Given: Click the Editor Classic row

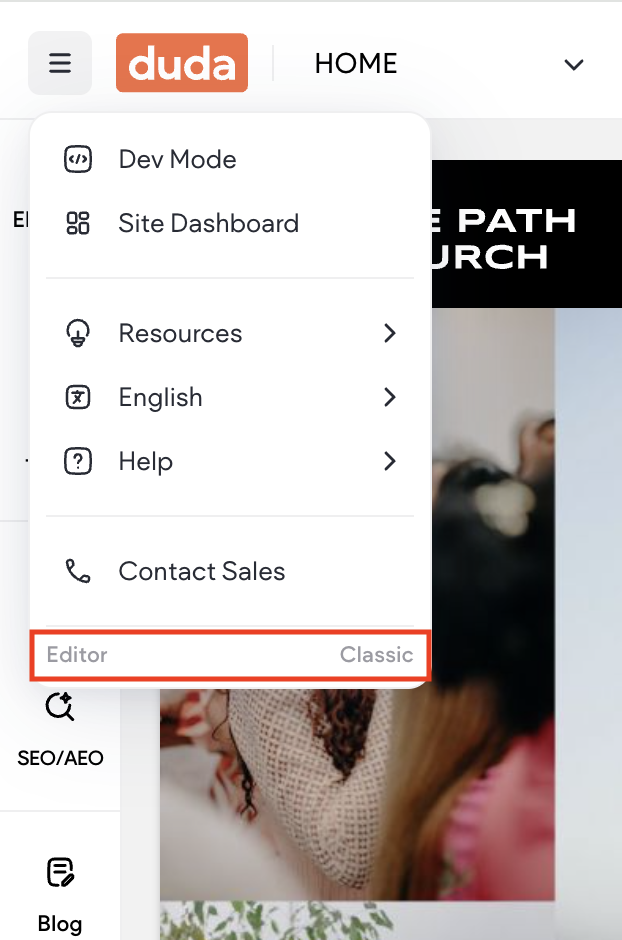Looking at the screenshot, I should tap(230, 655).
